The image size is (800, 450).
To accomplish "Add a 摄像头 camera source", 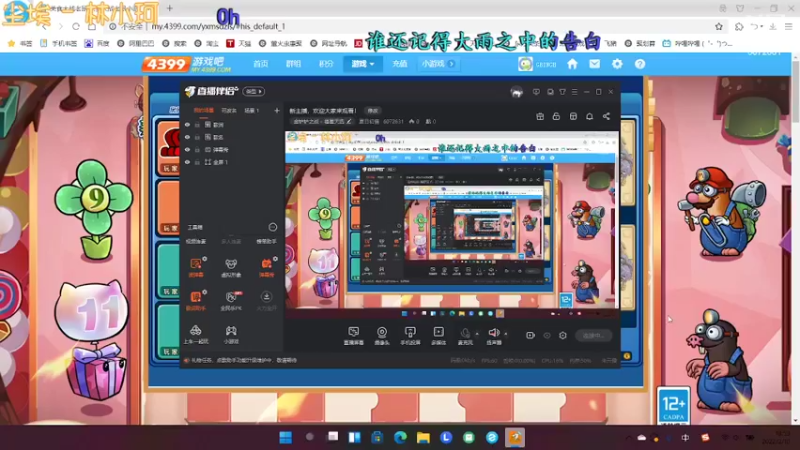I will click(382, 336).
